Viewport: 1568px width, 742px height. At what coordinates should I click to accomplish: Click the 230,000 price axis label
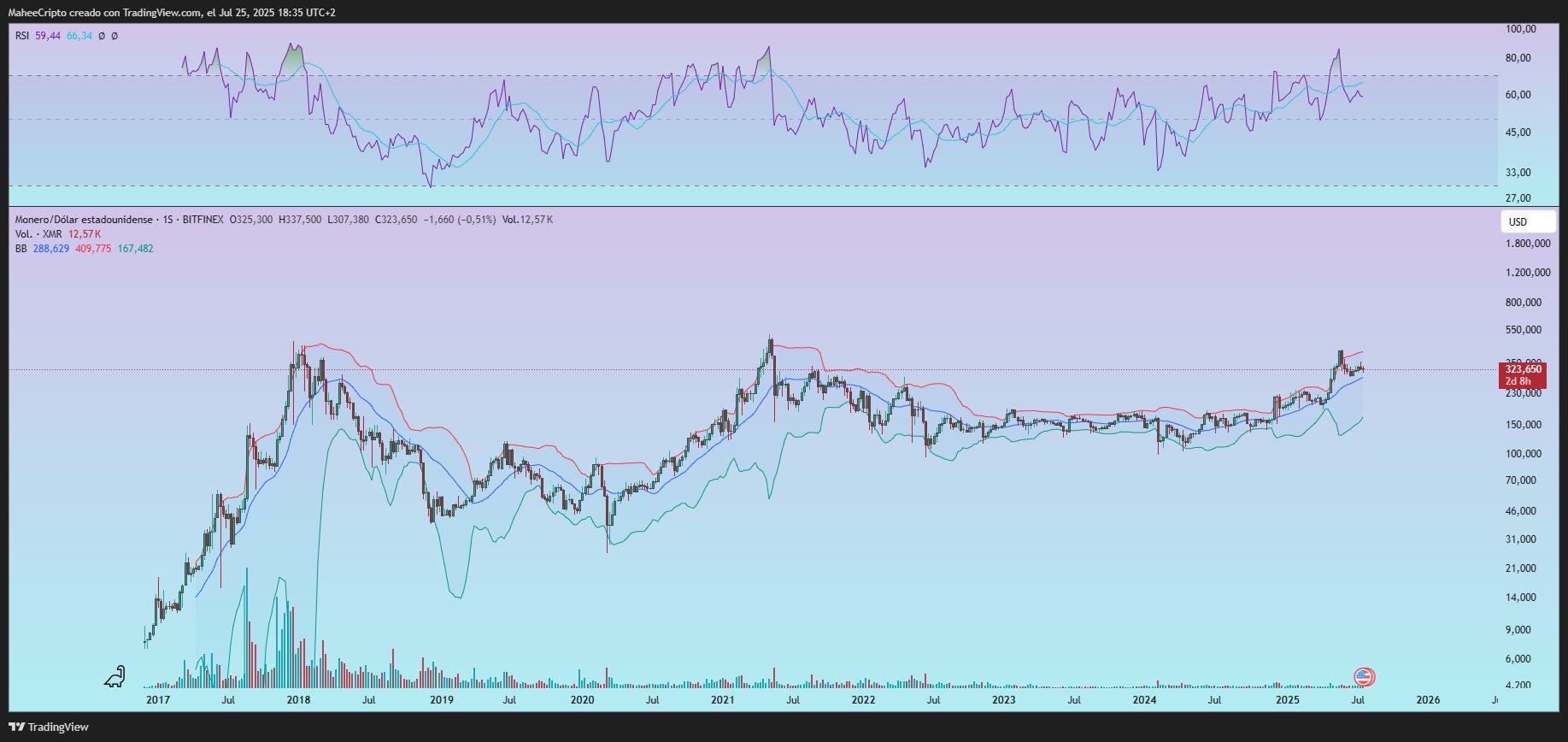click(x=1524, y=393)
